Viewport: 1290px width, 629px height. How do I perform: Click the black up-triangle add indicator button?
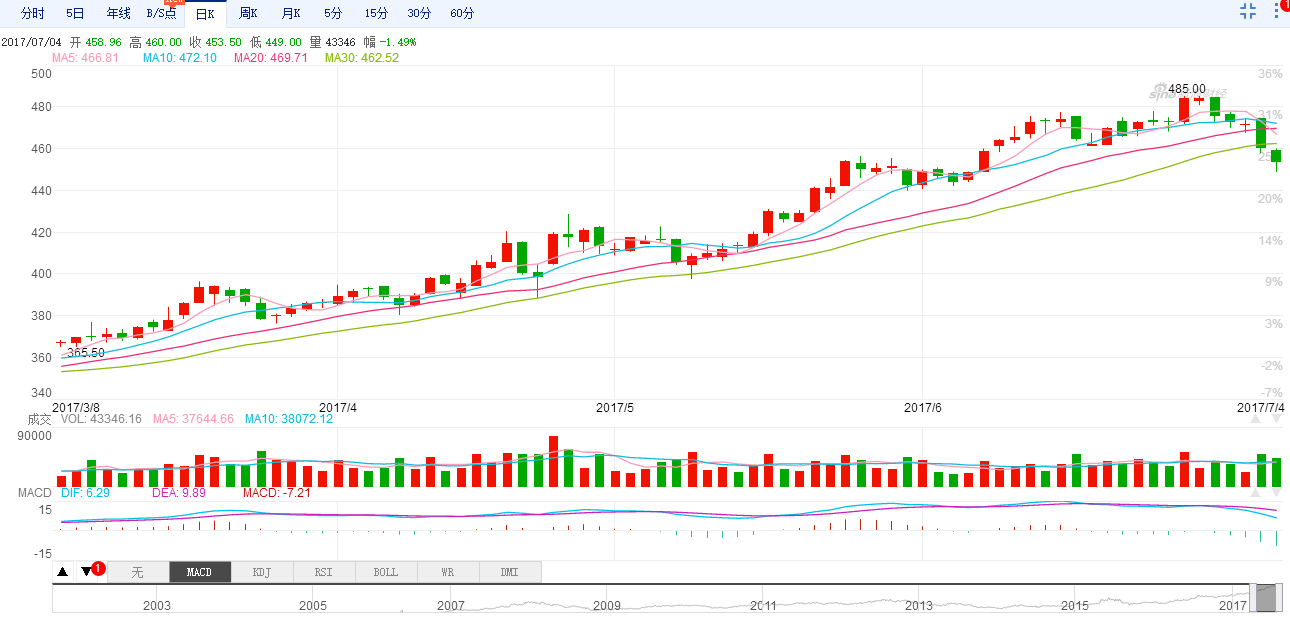coord(62,572)
